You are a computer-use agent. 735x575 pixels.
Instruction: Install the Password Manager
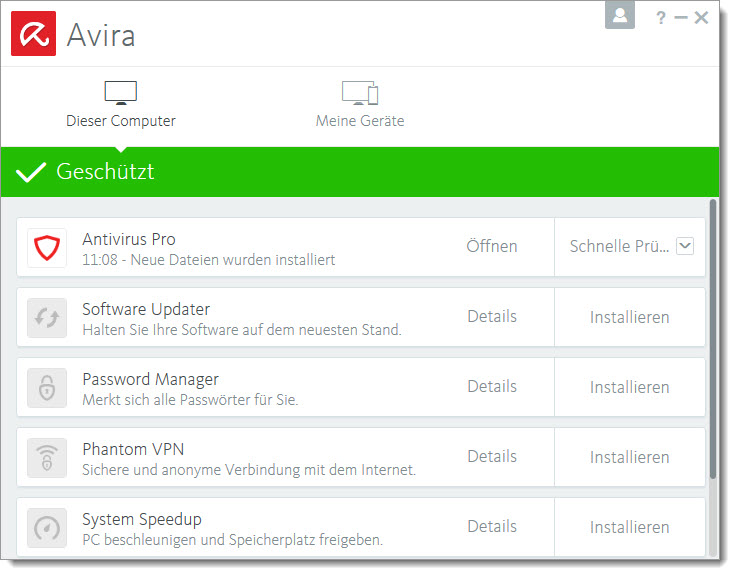click(x=630, y=387)
